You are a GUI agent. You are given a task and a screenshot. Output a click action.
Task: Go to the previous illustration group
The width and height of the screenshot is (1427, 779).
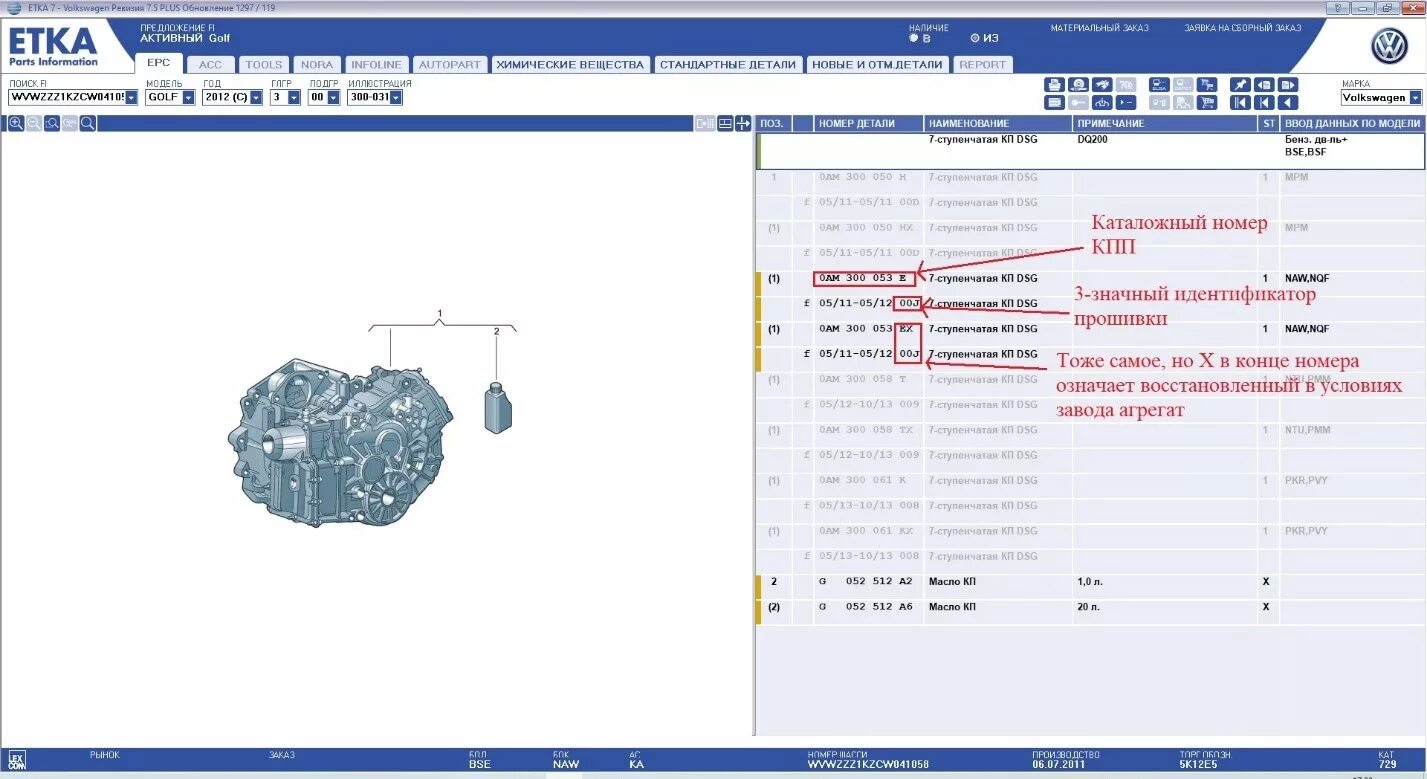1264,102
